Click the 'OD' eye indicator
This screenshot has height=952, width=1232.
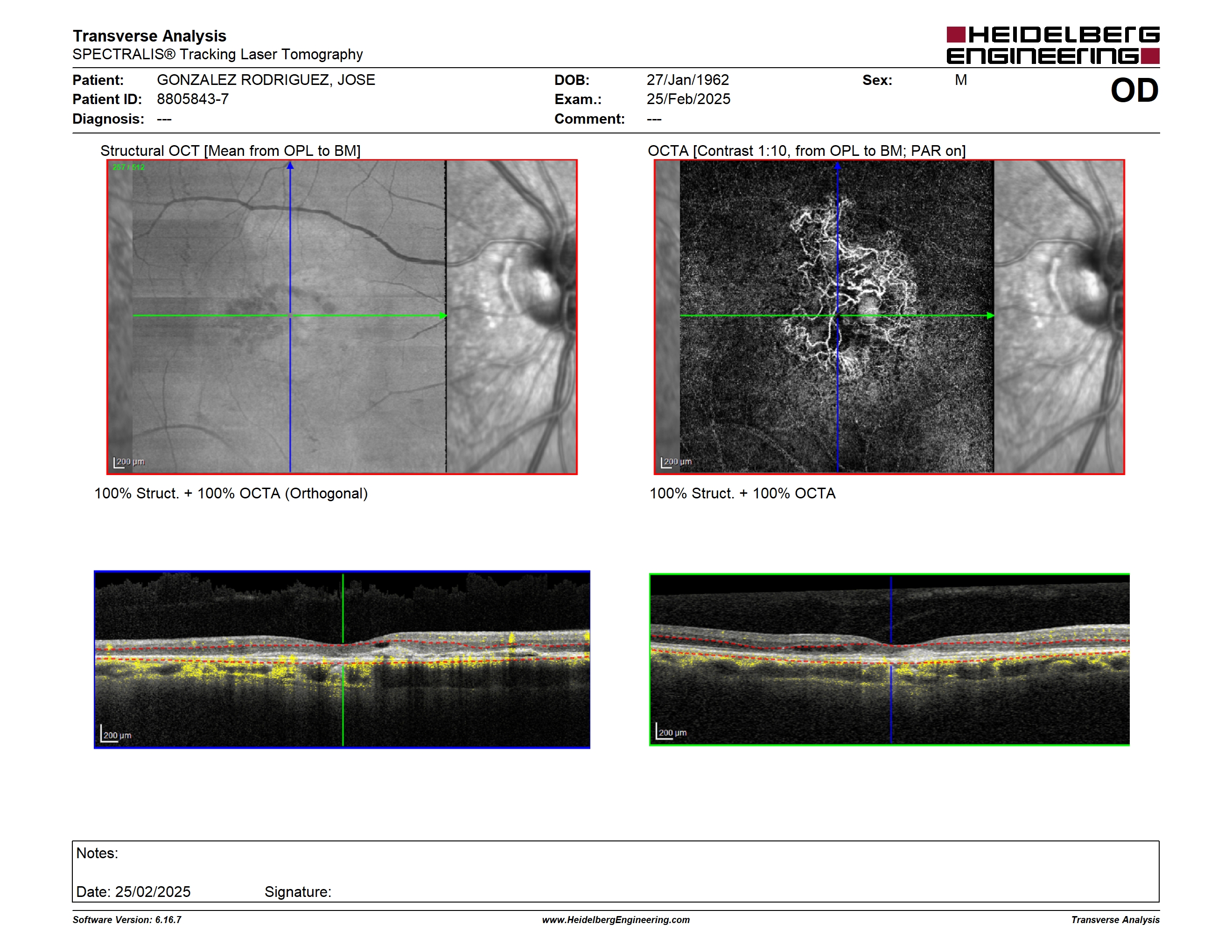click(1134, 90)
